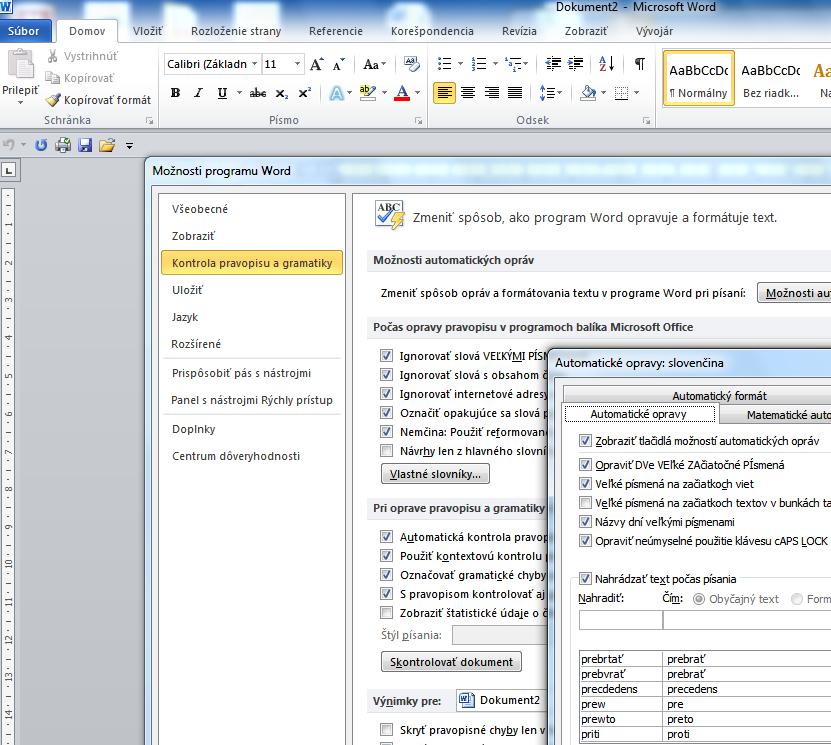831x745 pixels.
Task: Toggle Opraviť DVe VEľké ZAčiatočné Písmená
Action: tap(585, 465)
